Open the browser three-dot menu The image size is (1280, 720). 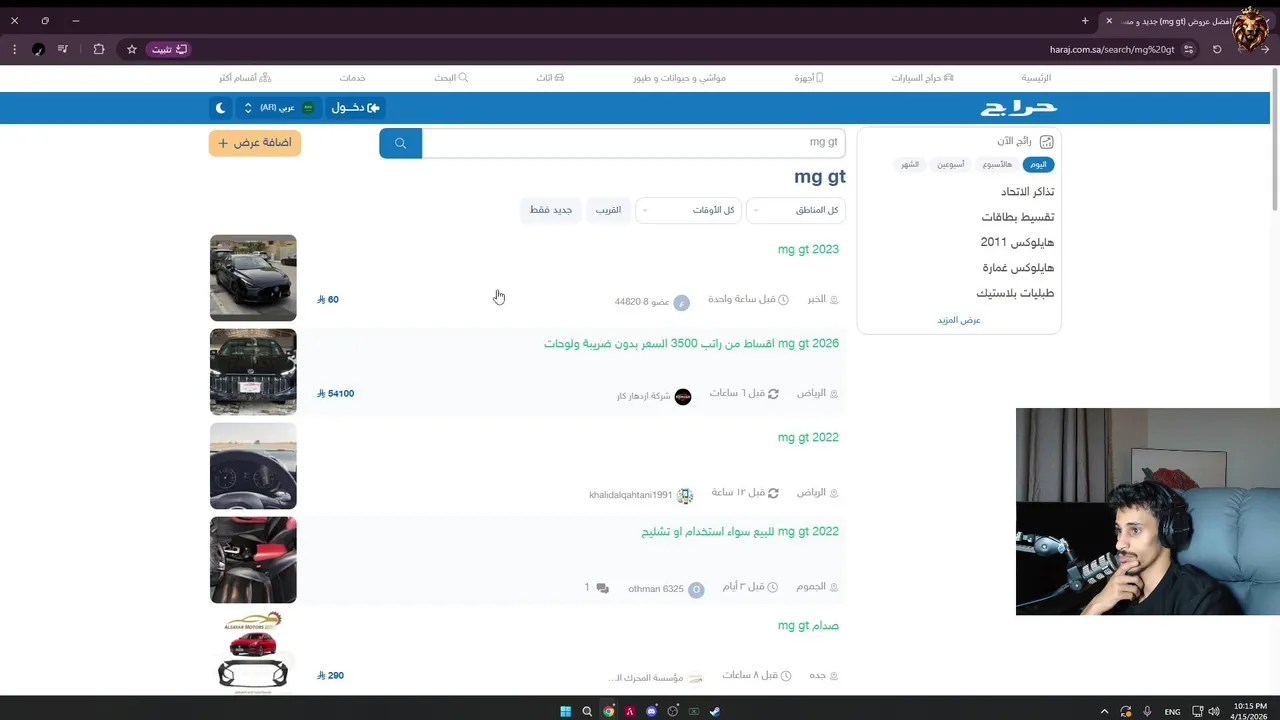click(x=14, y=49)
